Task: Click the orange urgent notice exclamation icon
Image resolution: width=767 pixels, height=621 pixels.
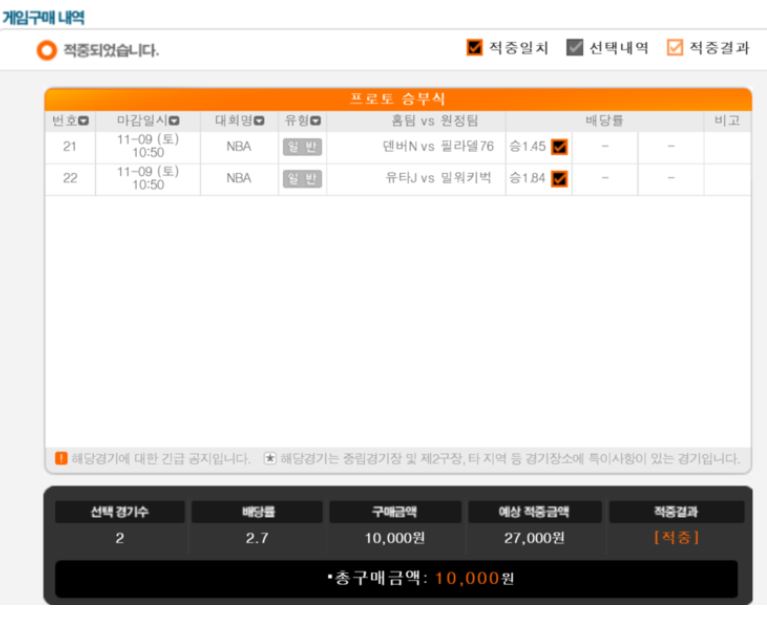Action: [61, 458]
